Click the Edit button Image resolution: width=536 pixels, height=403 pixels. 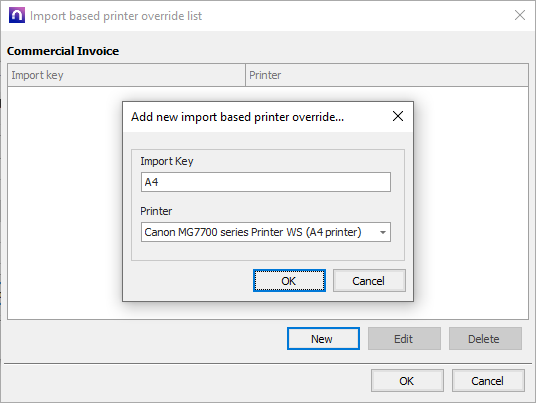point(404,339)
